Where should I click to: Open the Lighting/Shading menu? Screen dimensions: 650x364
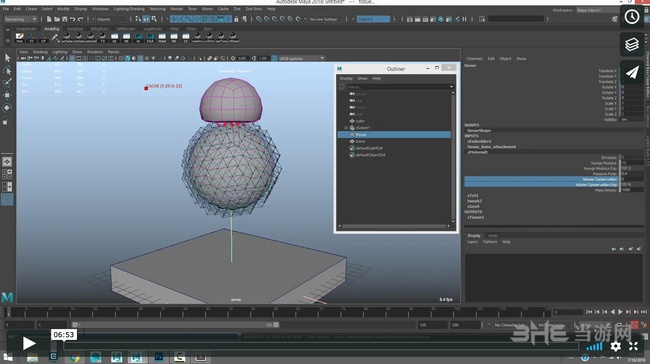tap(129, 9)
